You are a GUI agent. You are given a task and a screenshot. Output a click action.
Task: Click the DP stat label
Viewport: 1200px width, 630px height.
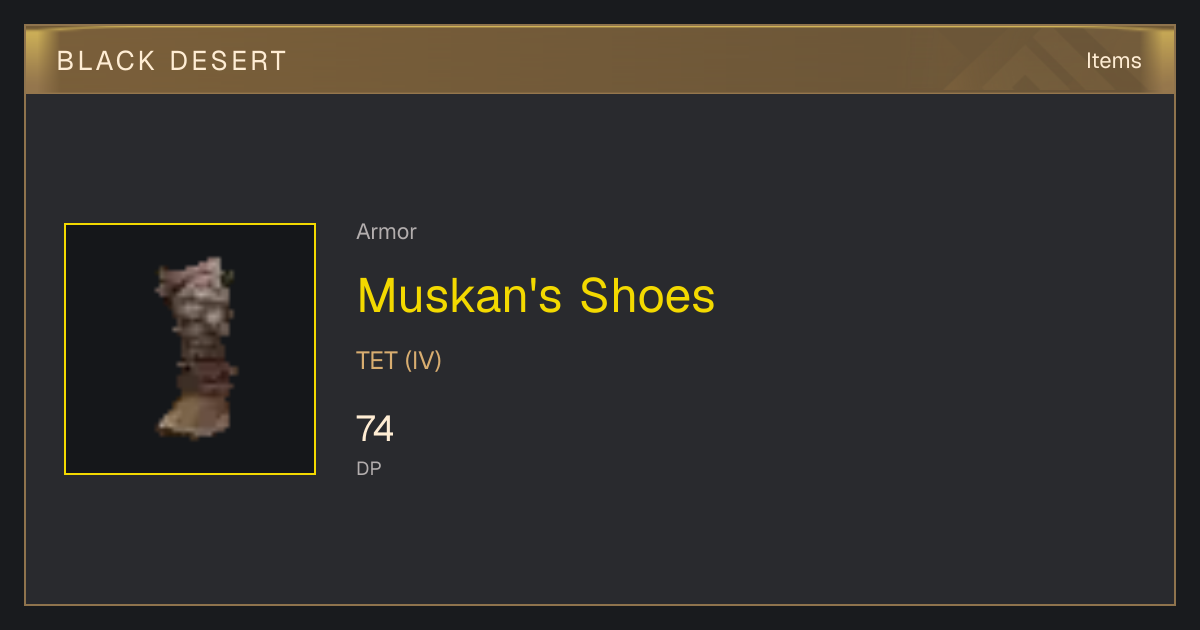point(369,468)
